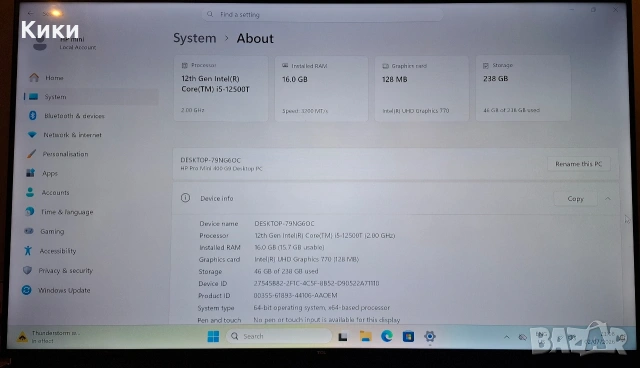Open the Thunderstorm weather widget
The width and height of the screenshot is (640, 368).
point(48,337)
